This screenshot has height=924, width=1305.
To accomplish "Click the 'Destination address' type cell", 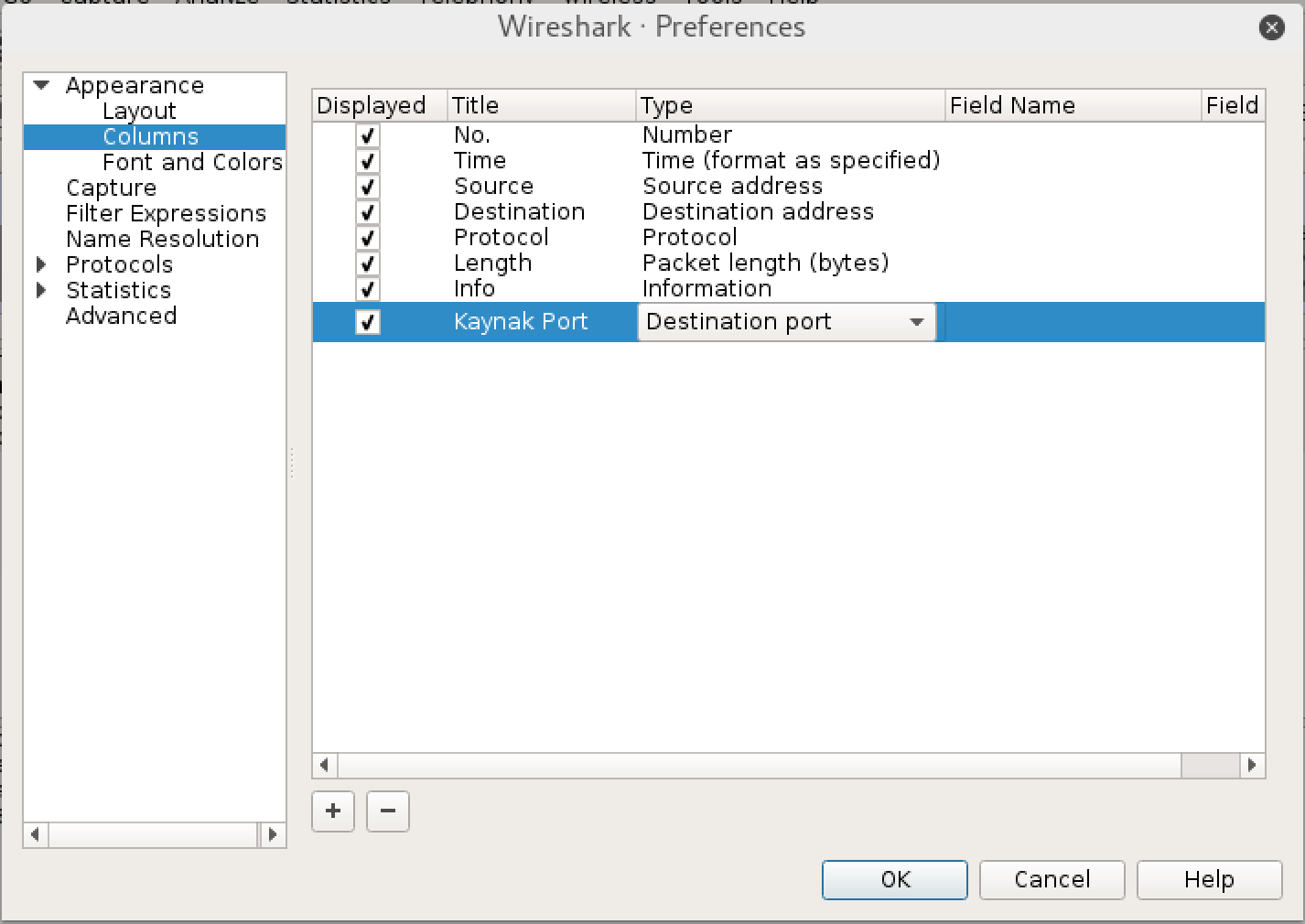I will pyautogui.click(x=758, y=211).
